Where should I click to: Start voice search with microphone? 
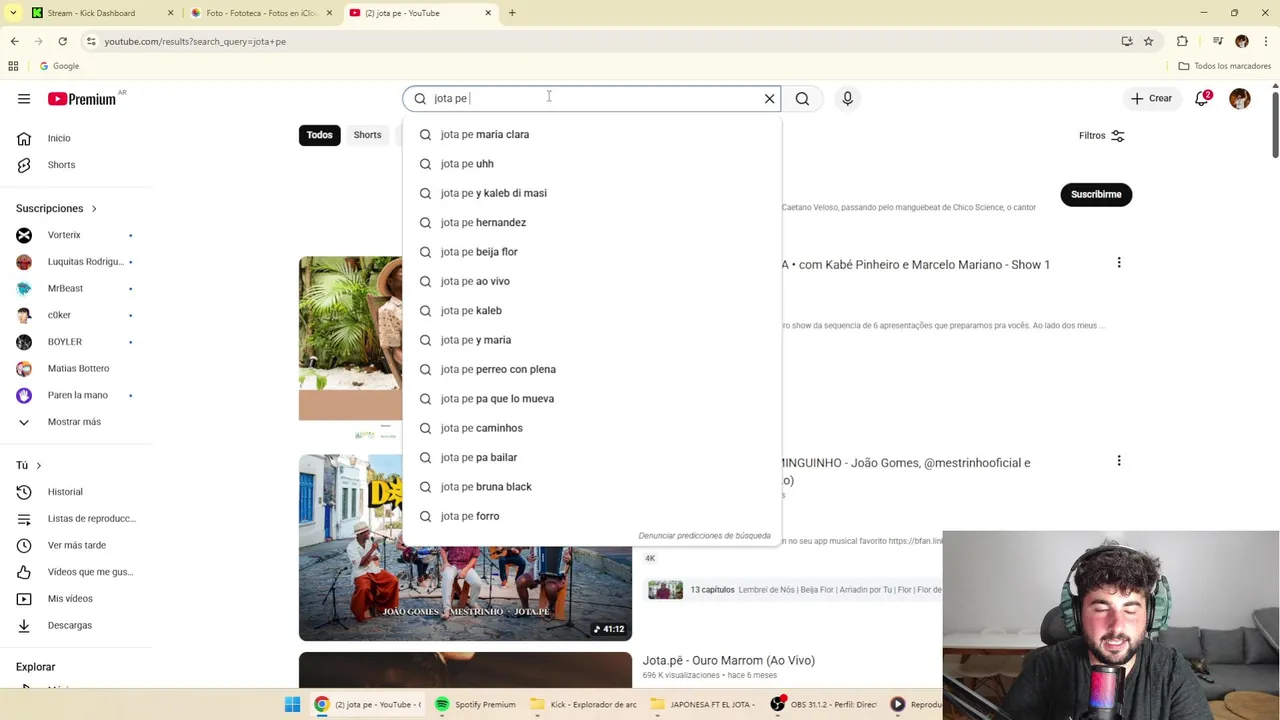[847, 99]
